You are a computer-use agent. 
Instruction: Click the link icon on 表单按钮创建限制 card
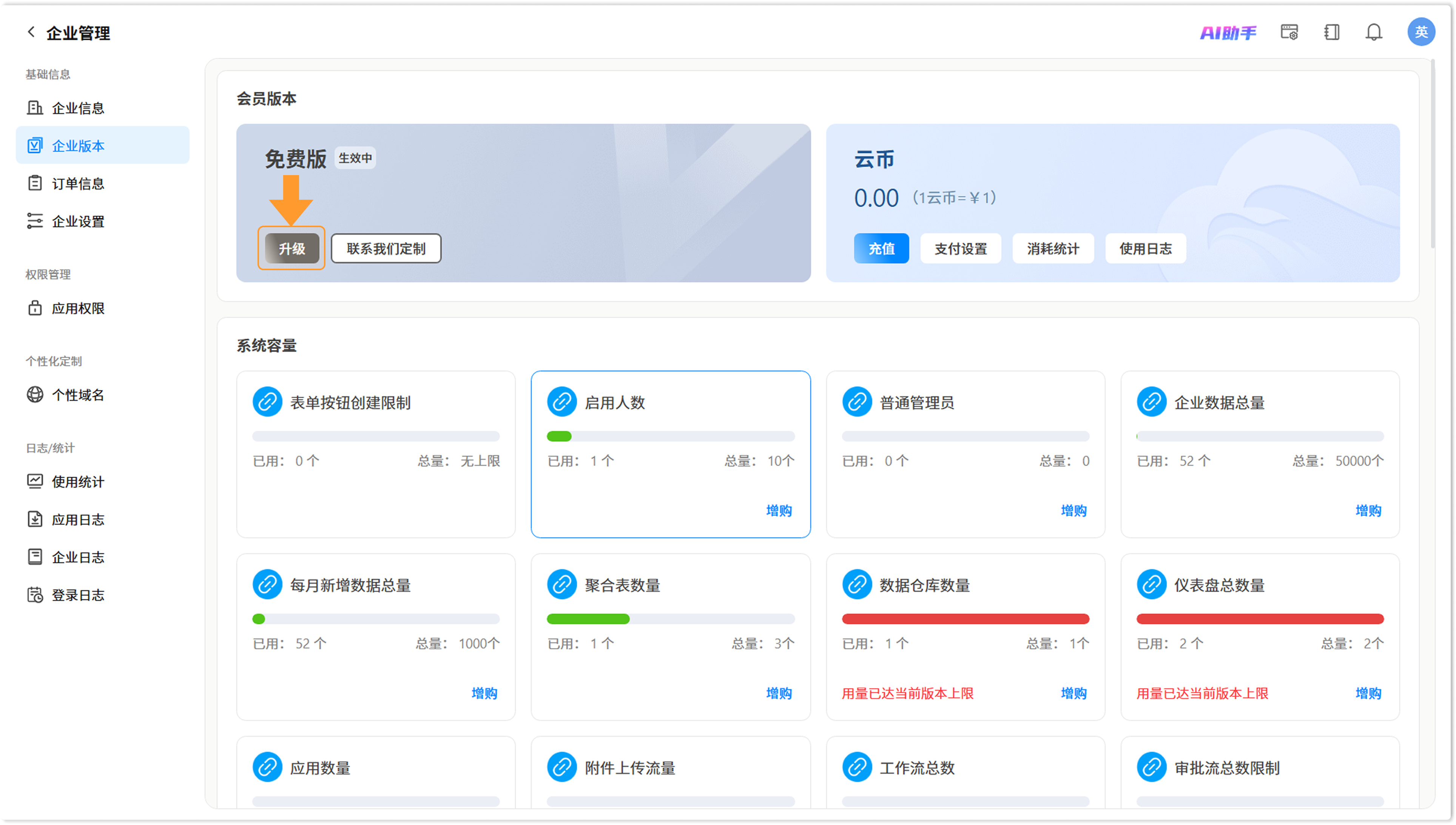pyautogui.click(x=267, y=402)
